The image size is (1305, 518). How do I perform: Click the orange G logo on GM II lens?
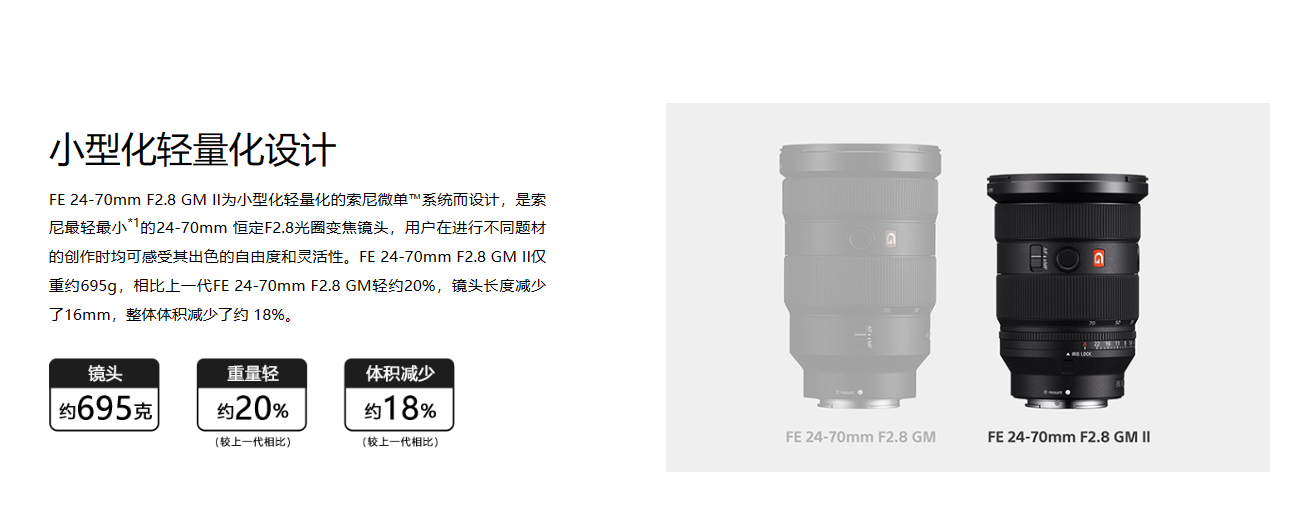click(1098, 257)
